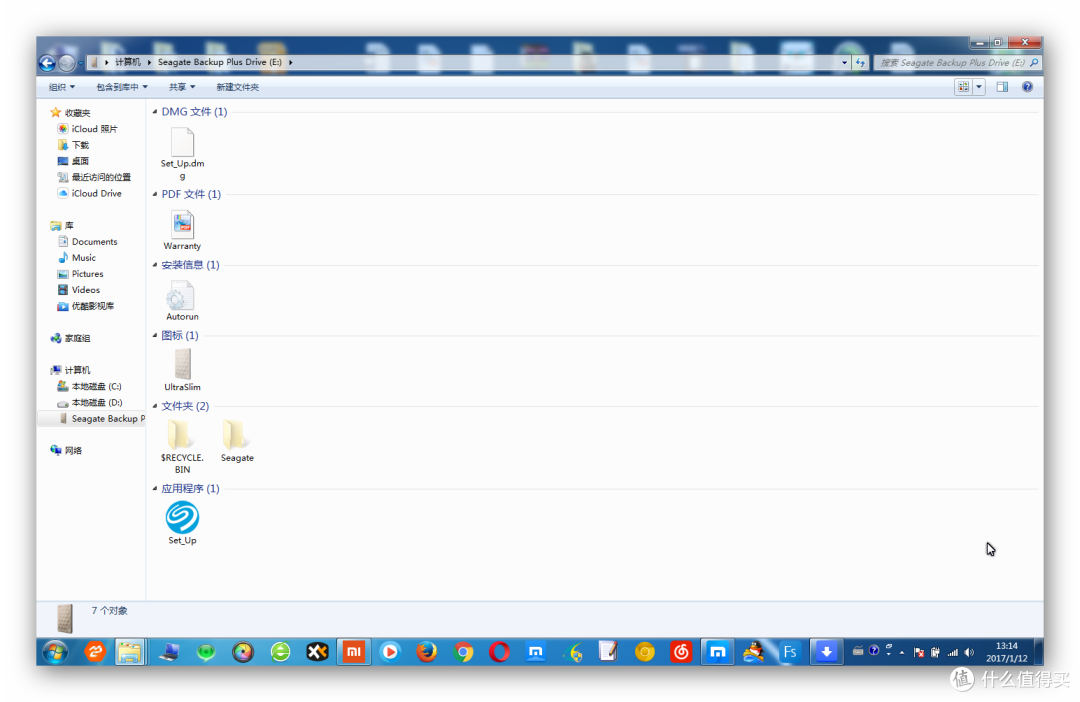Open iCloud 照片 in favorites

(88, 129)
